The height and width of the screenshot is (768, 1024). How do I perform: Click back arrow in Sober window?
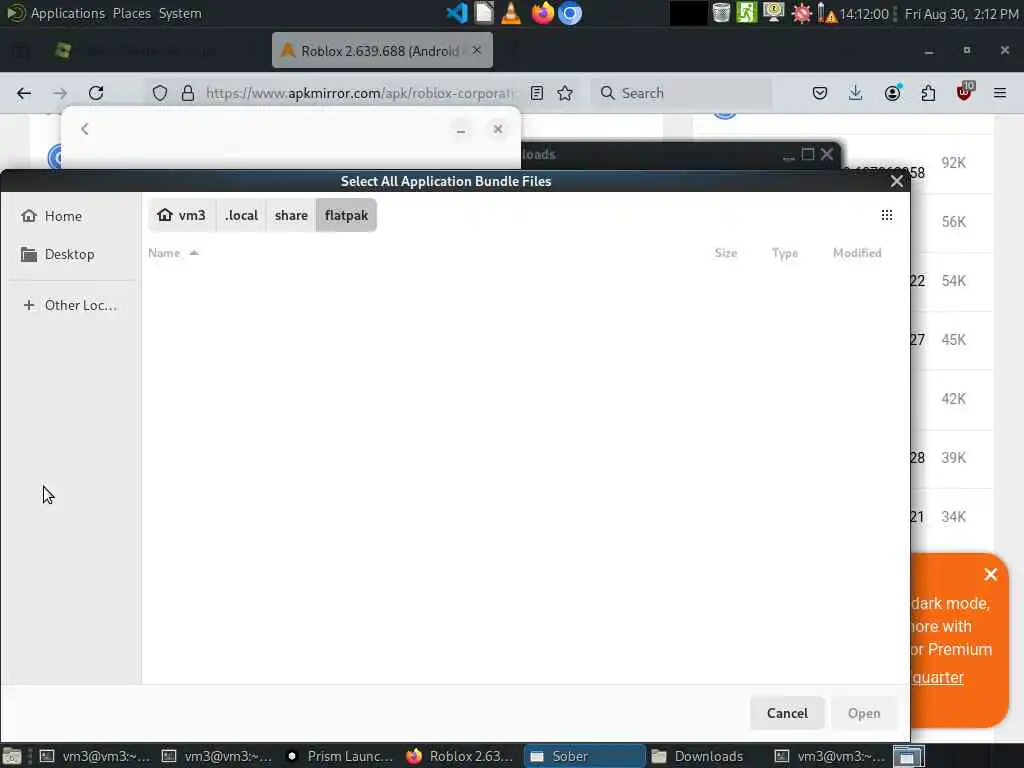(x=85, y=129)
